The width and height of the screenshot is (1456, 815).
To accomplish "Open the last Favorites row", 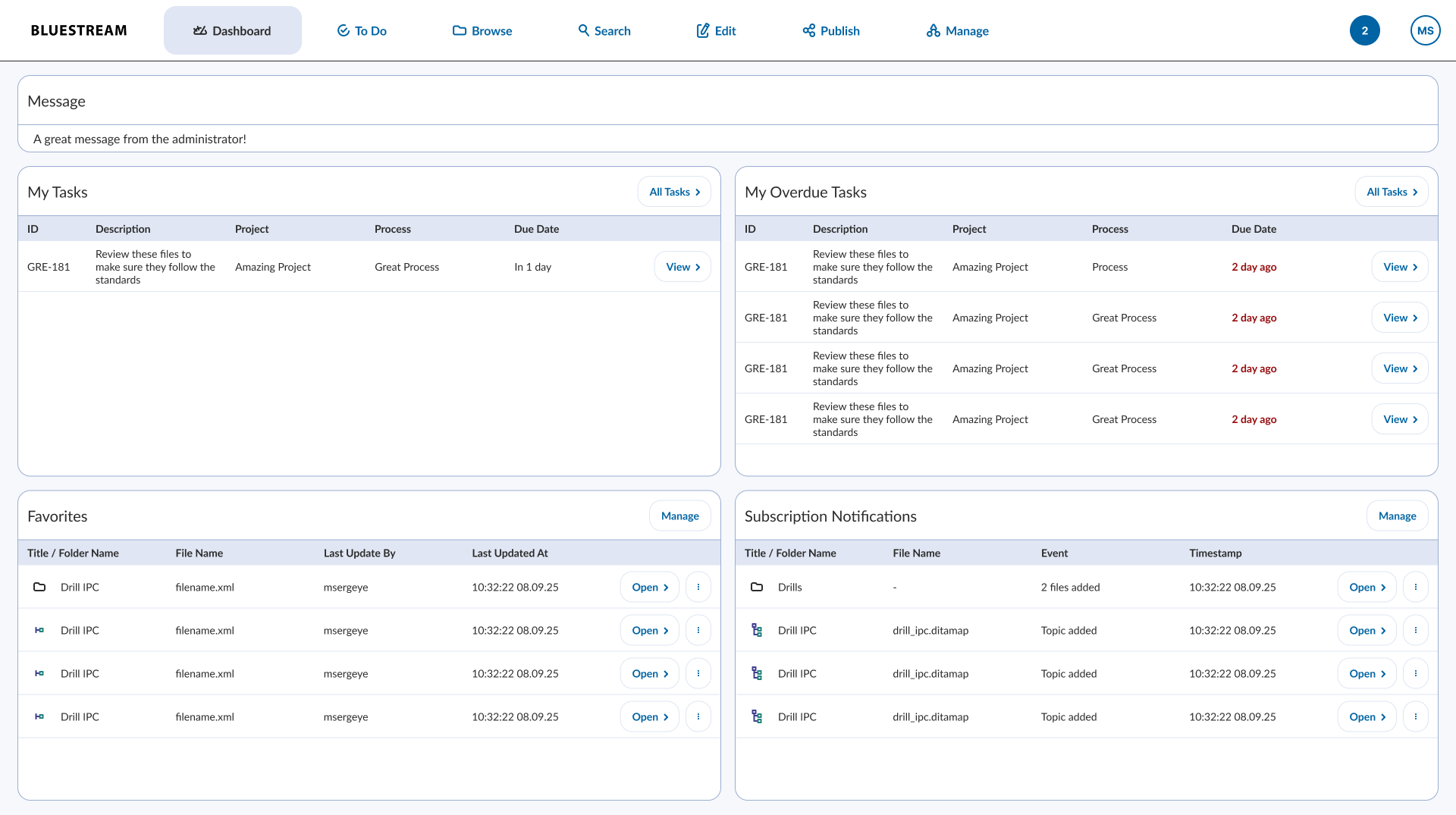I will (650, 716).
